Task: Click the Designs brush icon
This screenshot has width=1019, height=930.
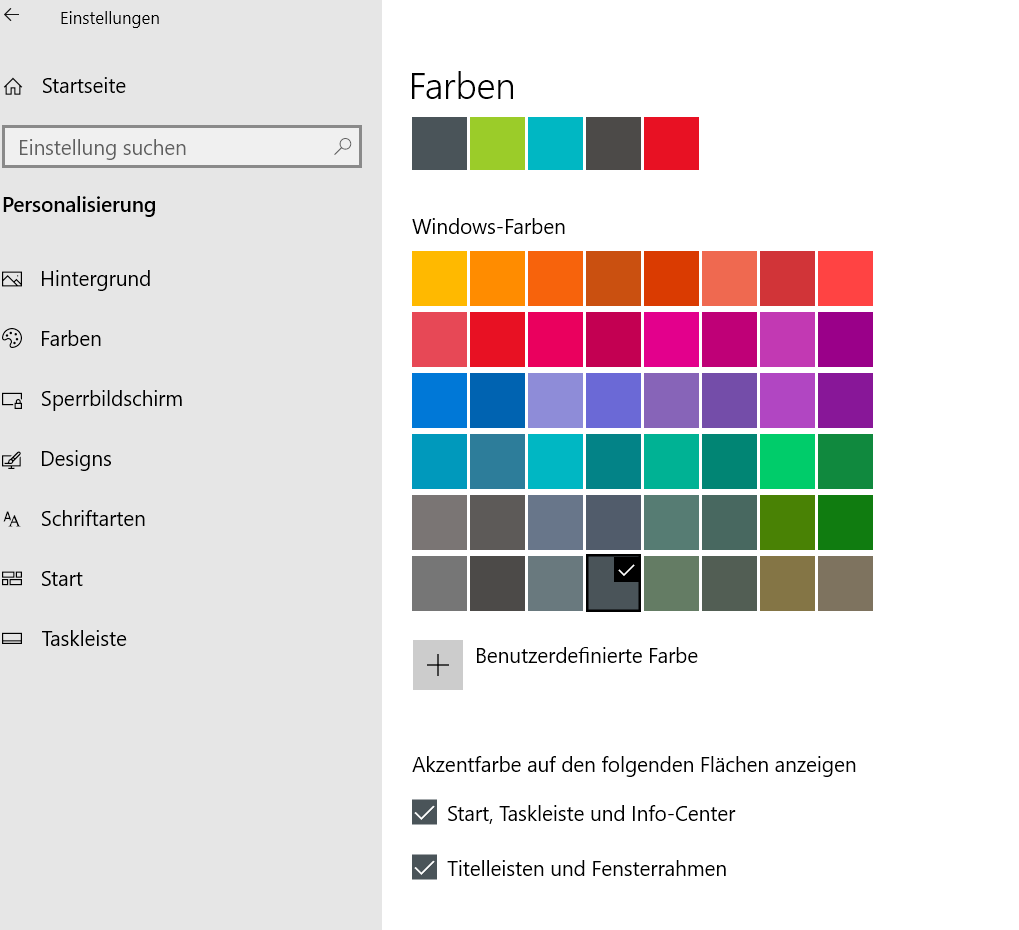Action: (13, 460)
